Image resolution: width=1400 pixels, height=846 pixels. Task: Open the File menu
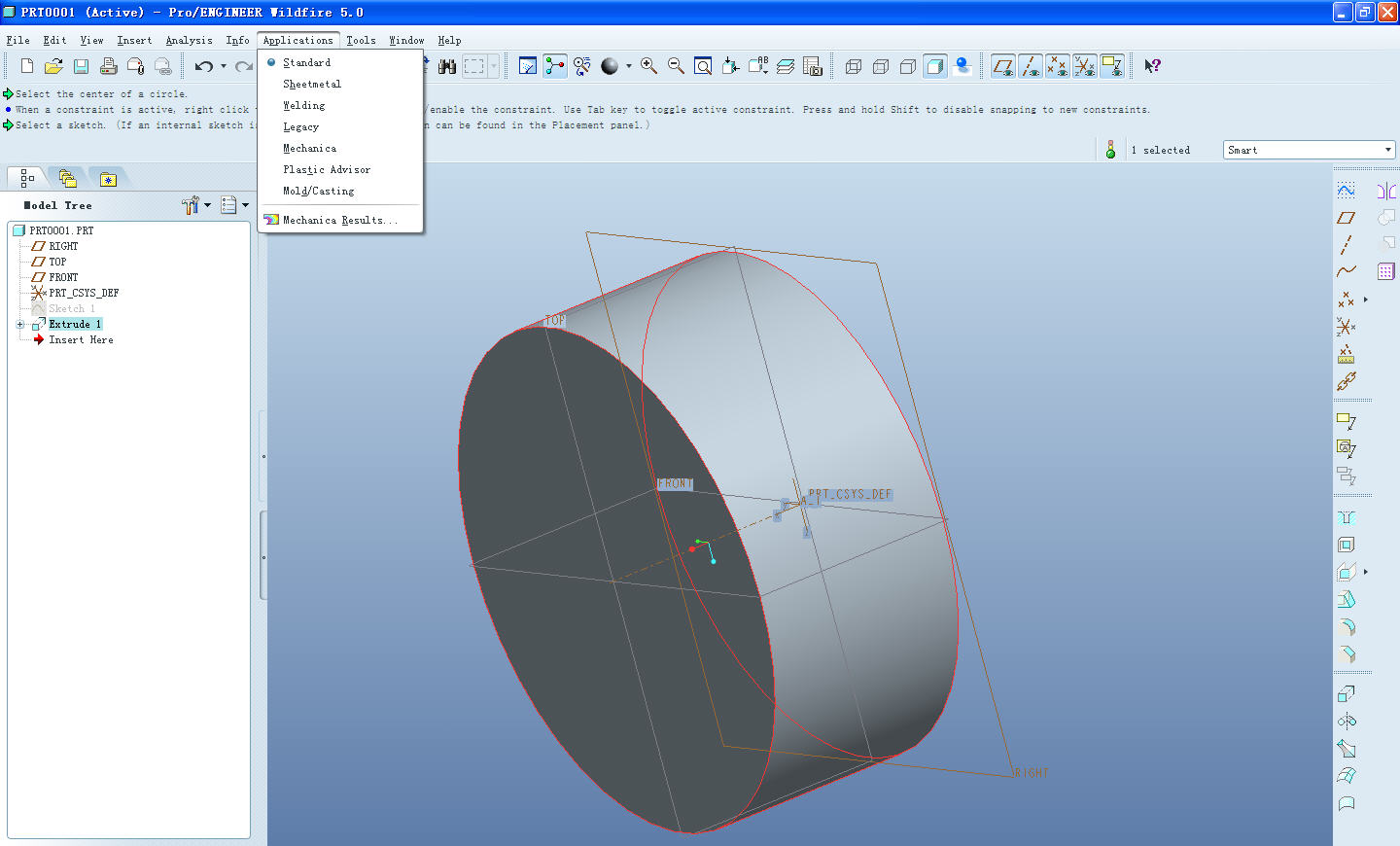(x=17, y=40)
